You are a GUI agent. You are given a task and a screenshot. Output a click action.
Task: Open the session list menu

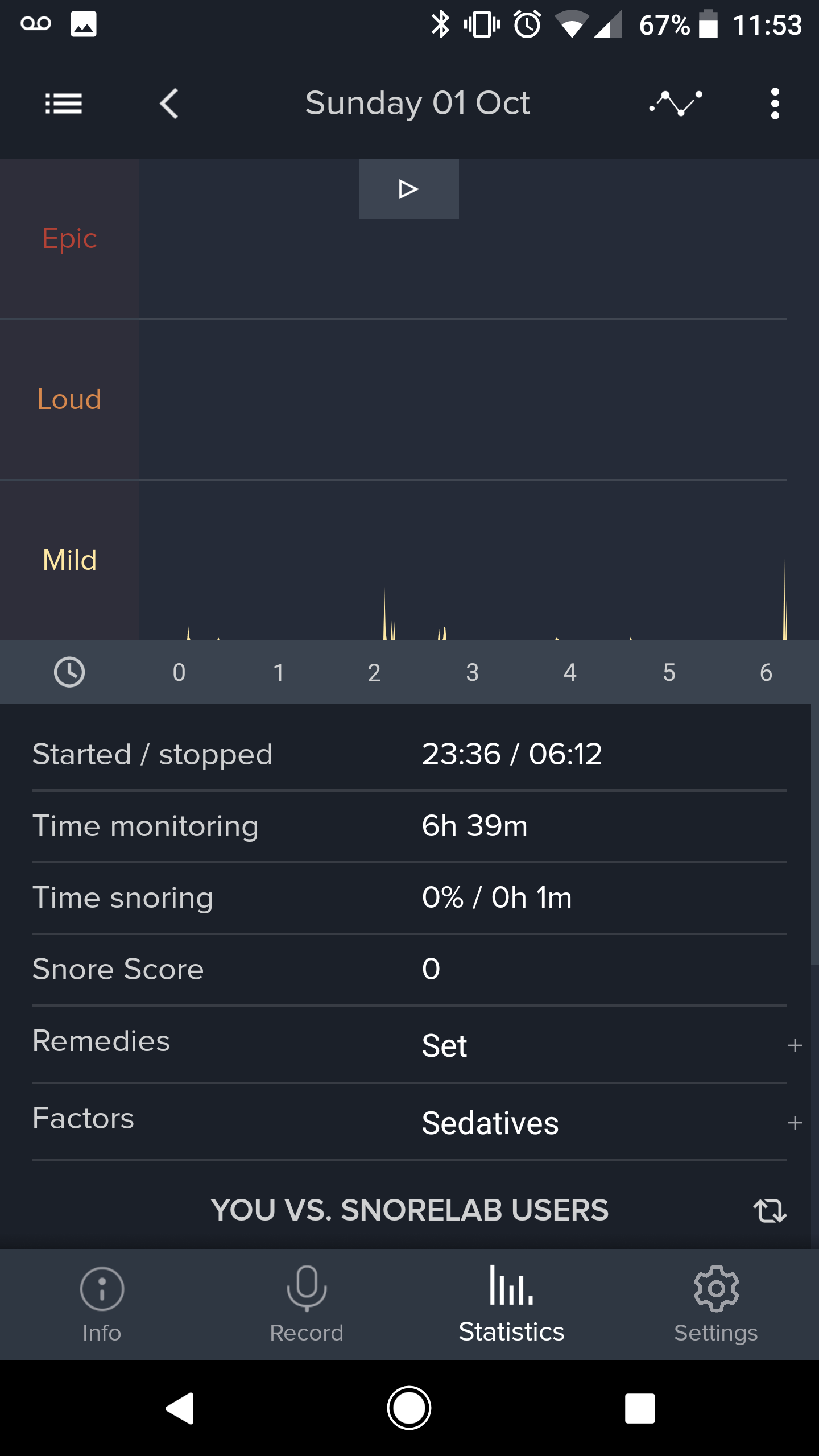click(x=64, y=104)
